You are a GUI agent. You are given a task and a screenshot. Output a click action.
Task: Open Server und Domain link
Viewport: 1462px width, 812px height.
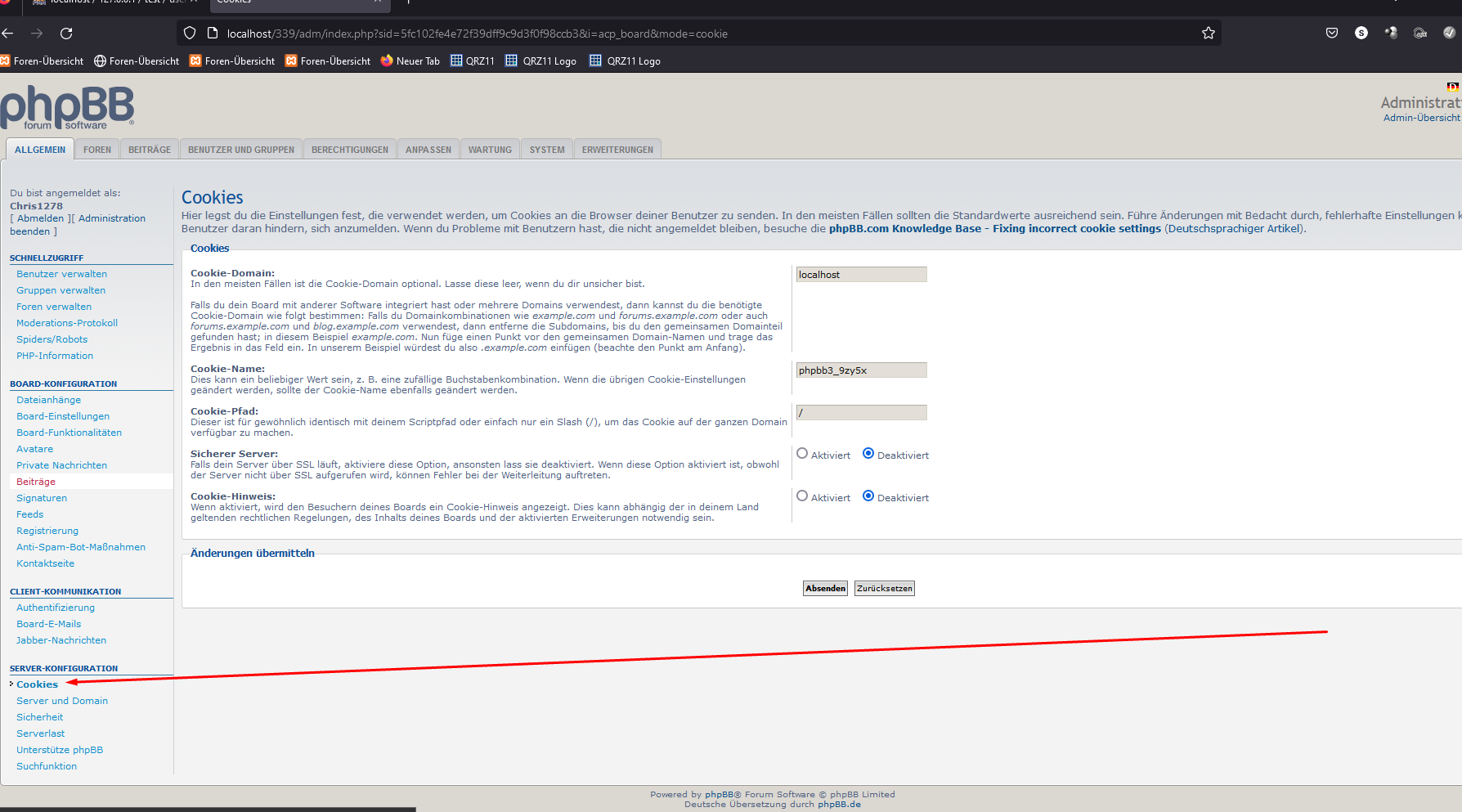click(x=62, y=701)
